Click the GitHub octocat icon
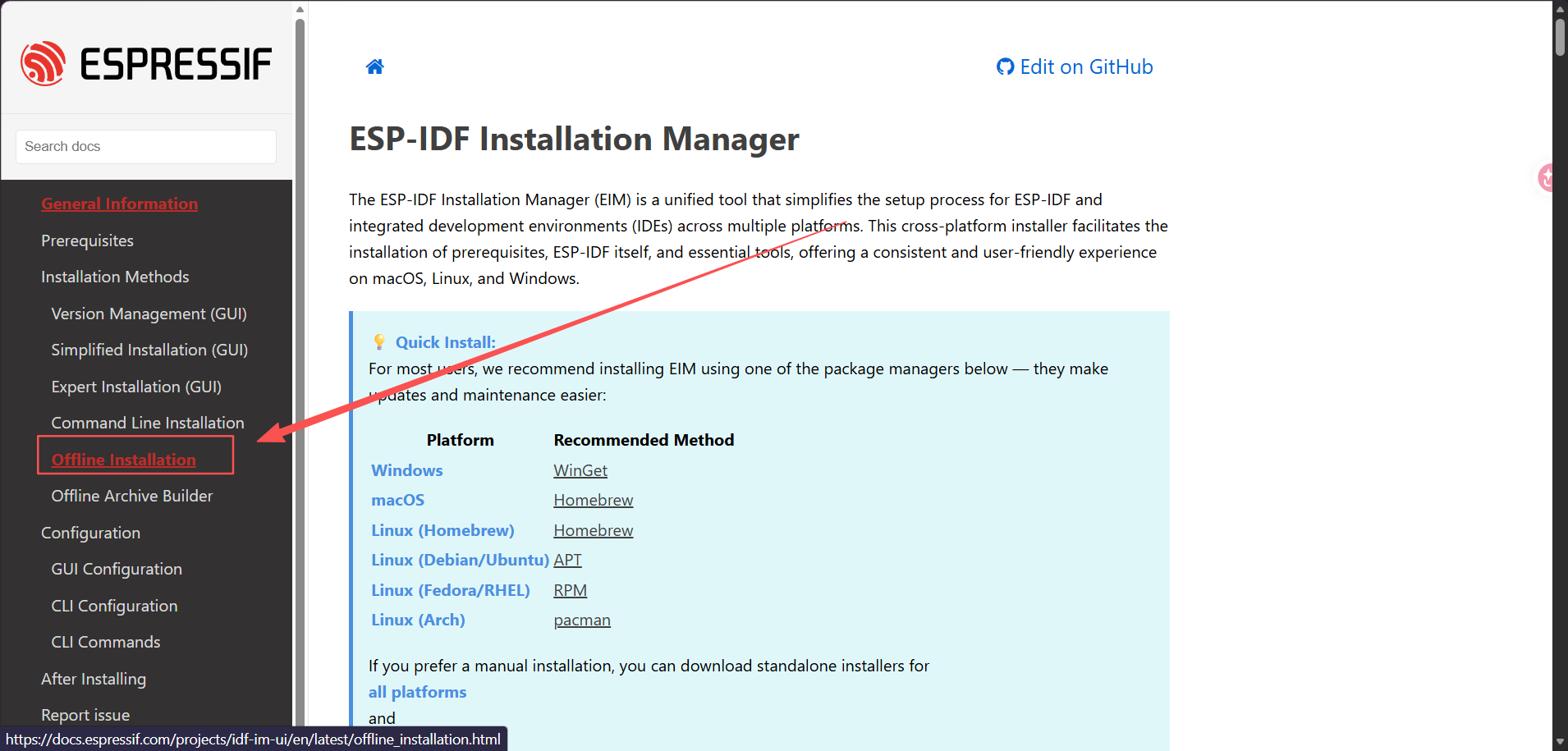The image size is (1568, 751). point(1005,66)
